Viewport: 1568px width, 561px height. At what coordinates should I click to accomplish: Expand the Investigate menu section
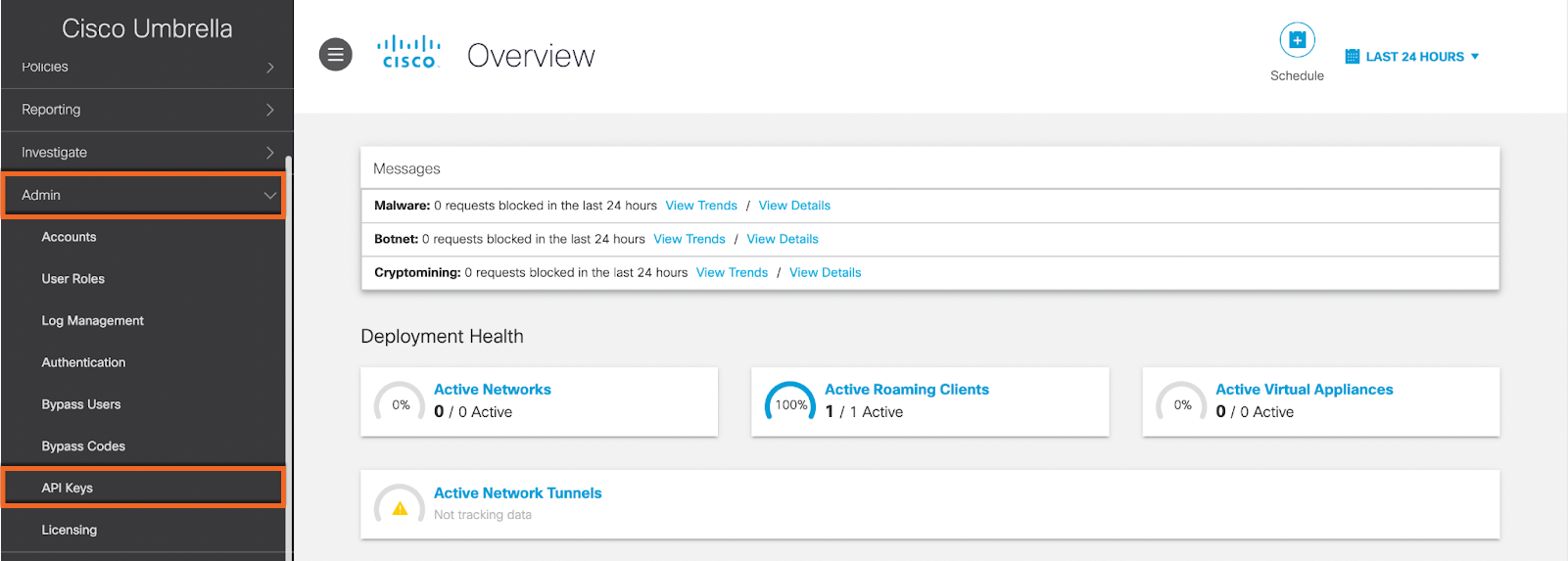click(x=147, y=153)
